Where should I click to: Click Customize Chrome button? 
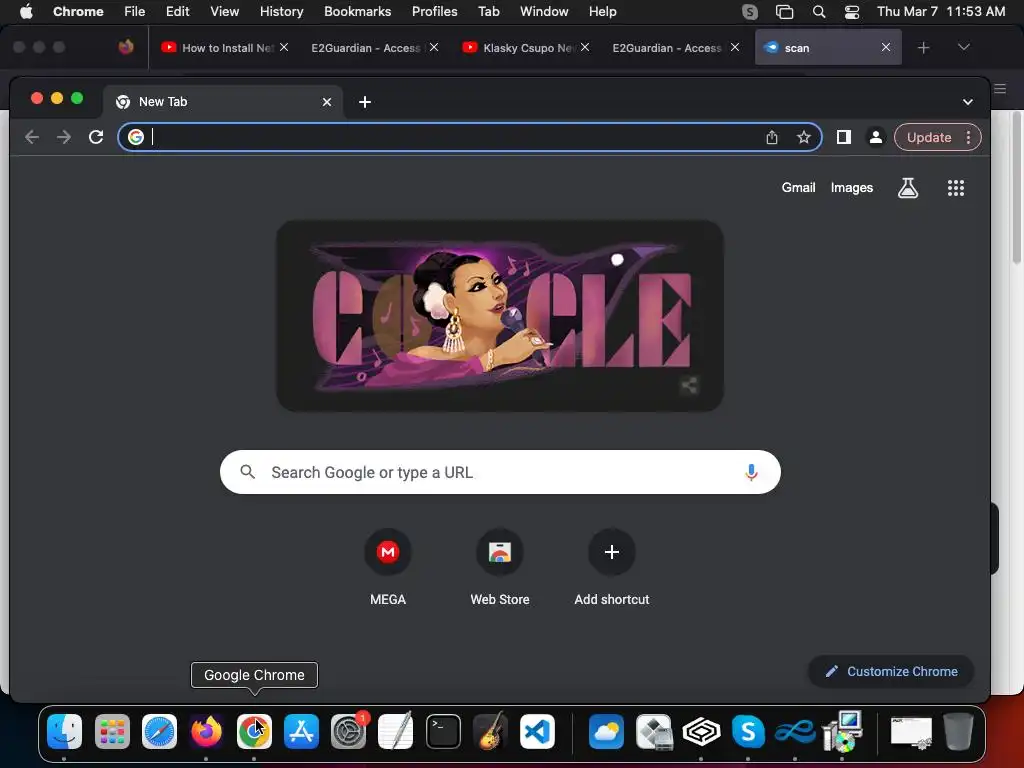(891, 671)
